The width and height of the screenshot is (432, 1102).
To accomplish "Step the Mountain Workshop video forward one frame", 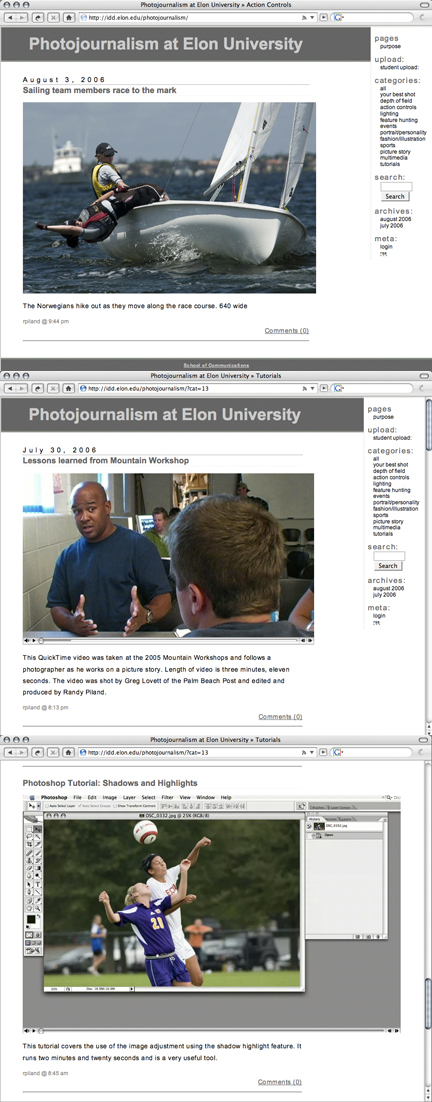I will (x=310, y=640).
